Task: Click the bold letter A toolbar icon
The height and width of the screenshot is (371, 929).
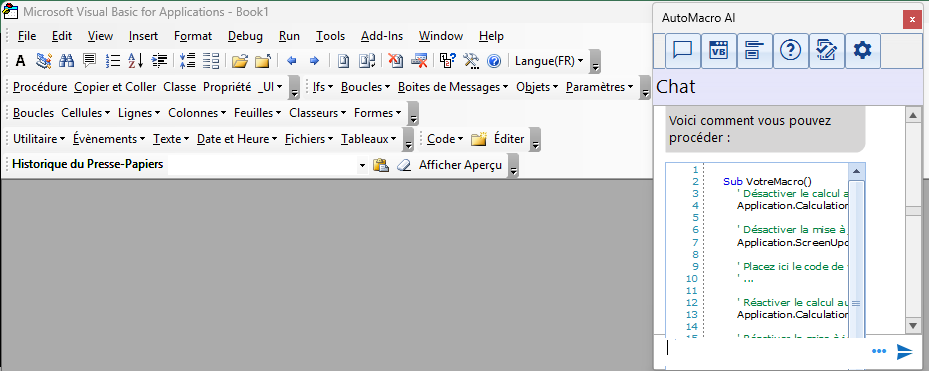Action: click(20, 60)
